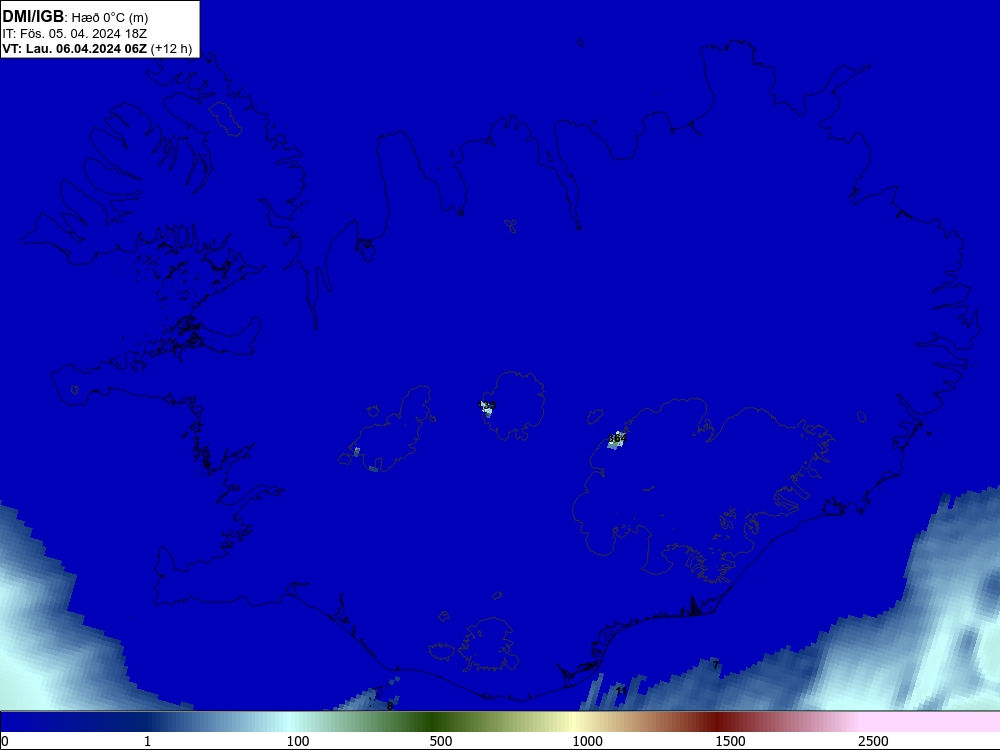Click the '8' value near bottom edge

(x=390, y=706)
